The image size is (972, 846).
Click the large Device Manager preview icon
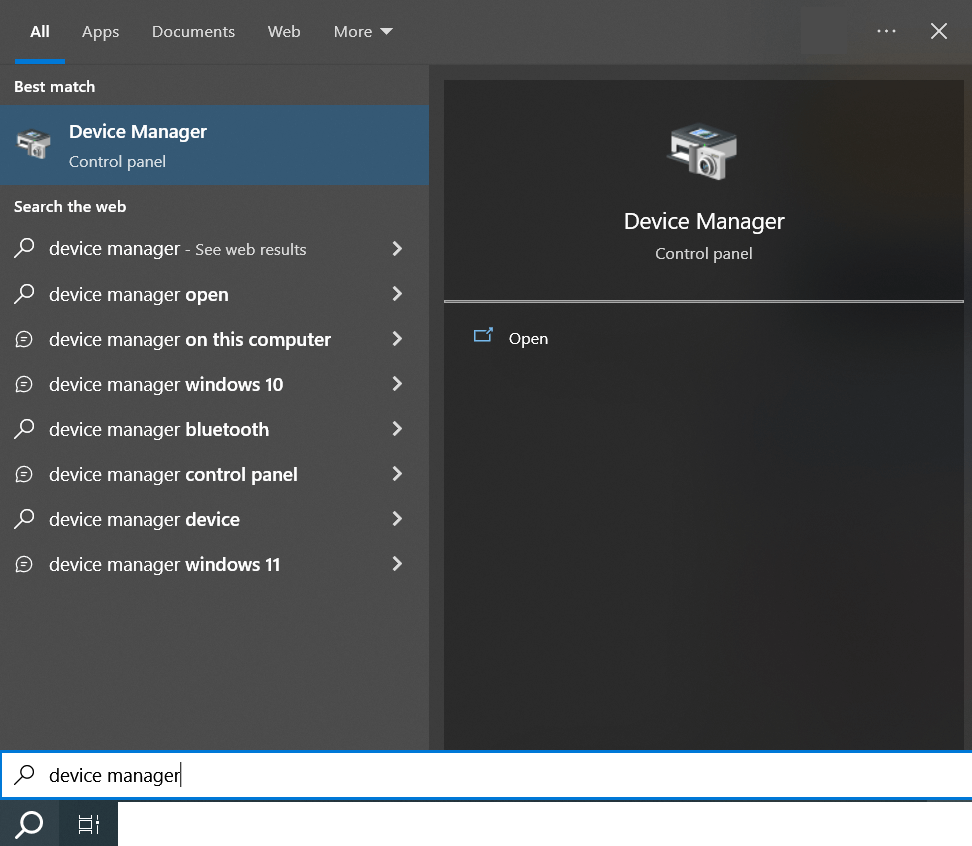(703, 152)
